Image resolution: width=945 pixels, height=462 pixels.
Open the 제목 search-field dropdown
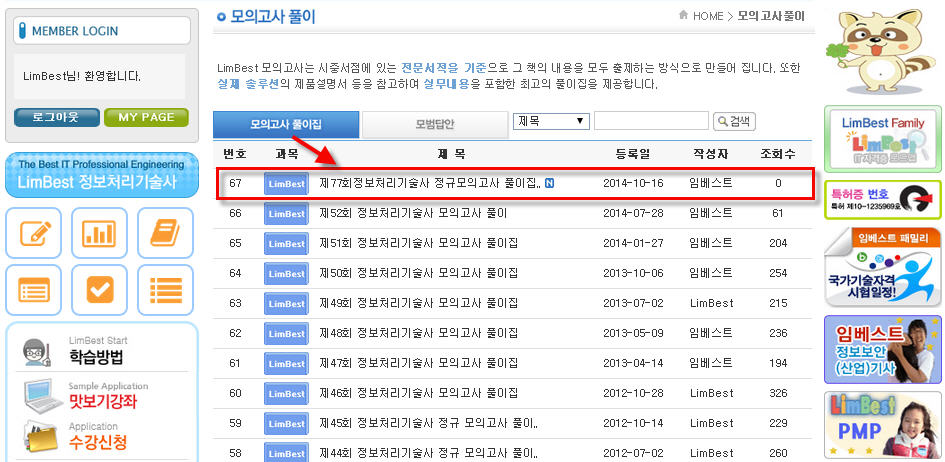[x=551, y=121]
